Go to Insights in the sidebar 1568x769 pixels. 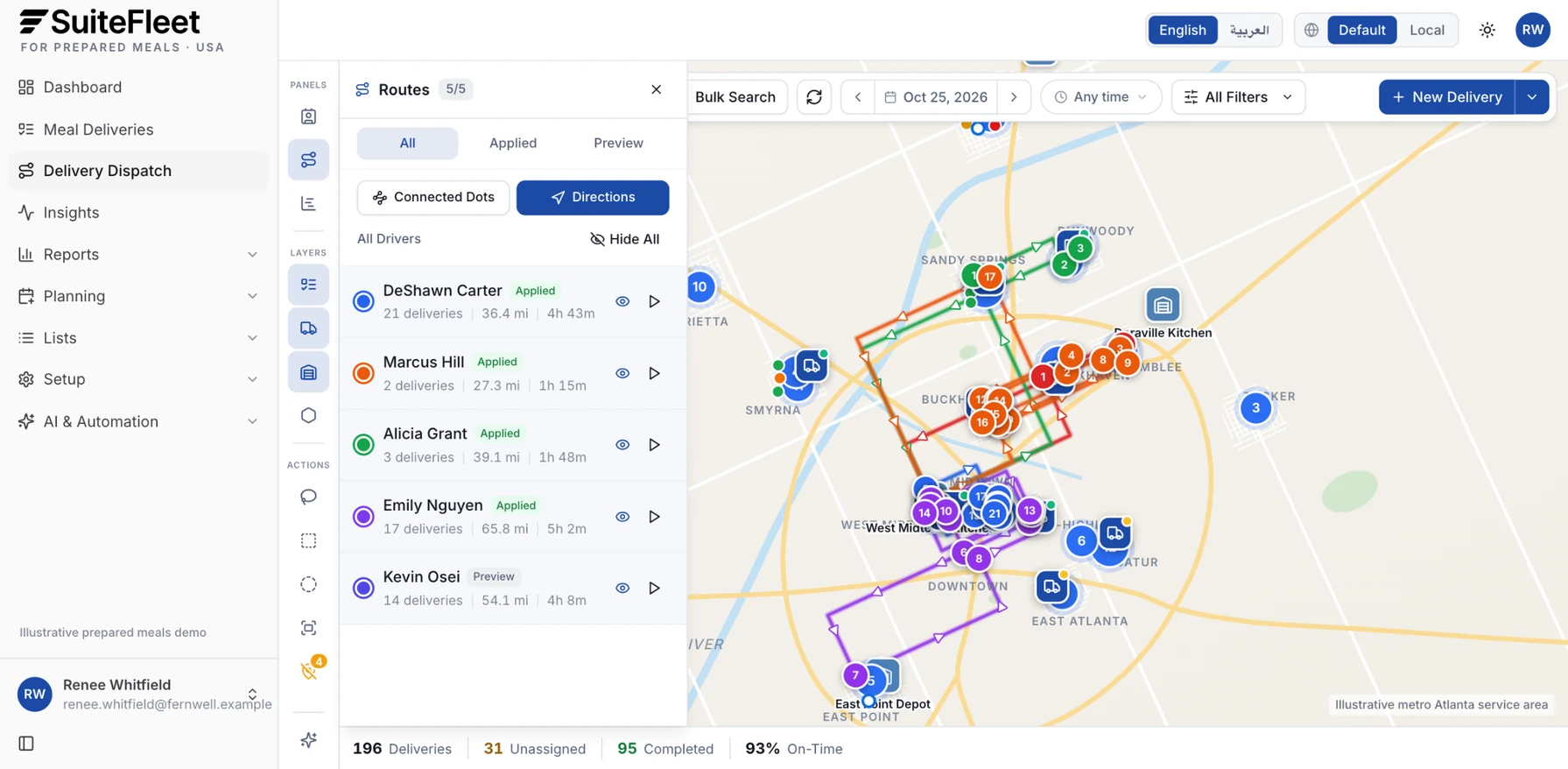click(138, 213)
